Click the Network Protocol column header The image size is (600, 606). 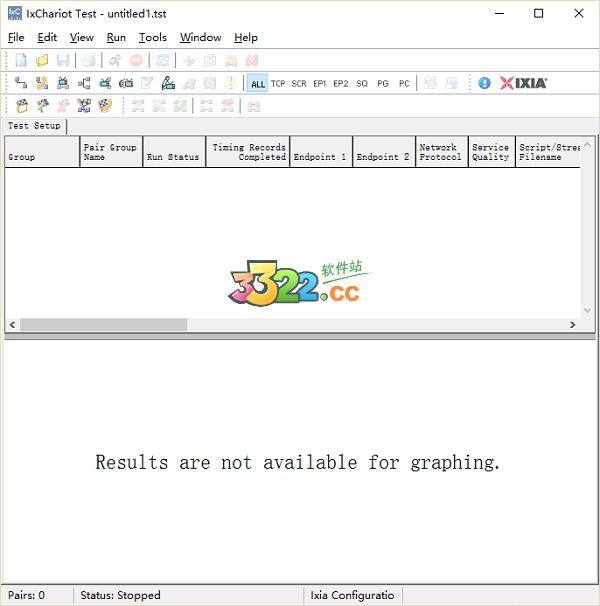(x=442, y=152)
